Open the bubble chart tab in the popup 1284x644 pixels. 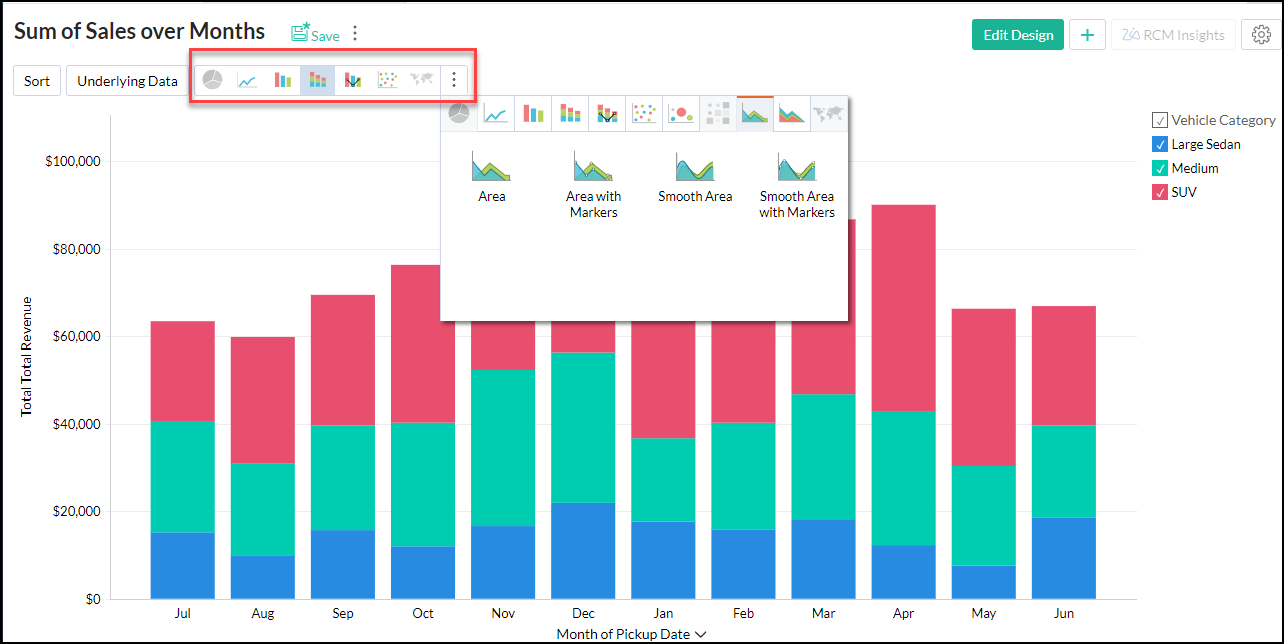point(682,115)
